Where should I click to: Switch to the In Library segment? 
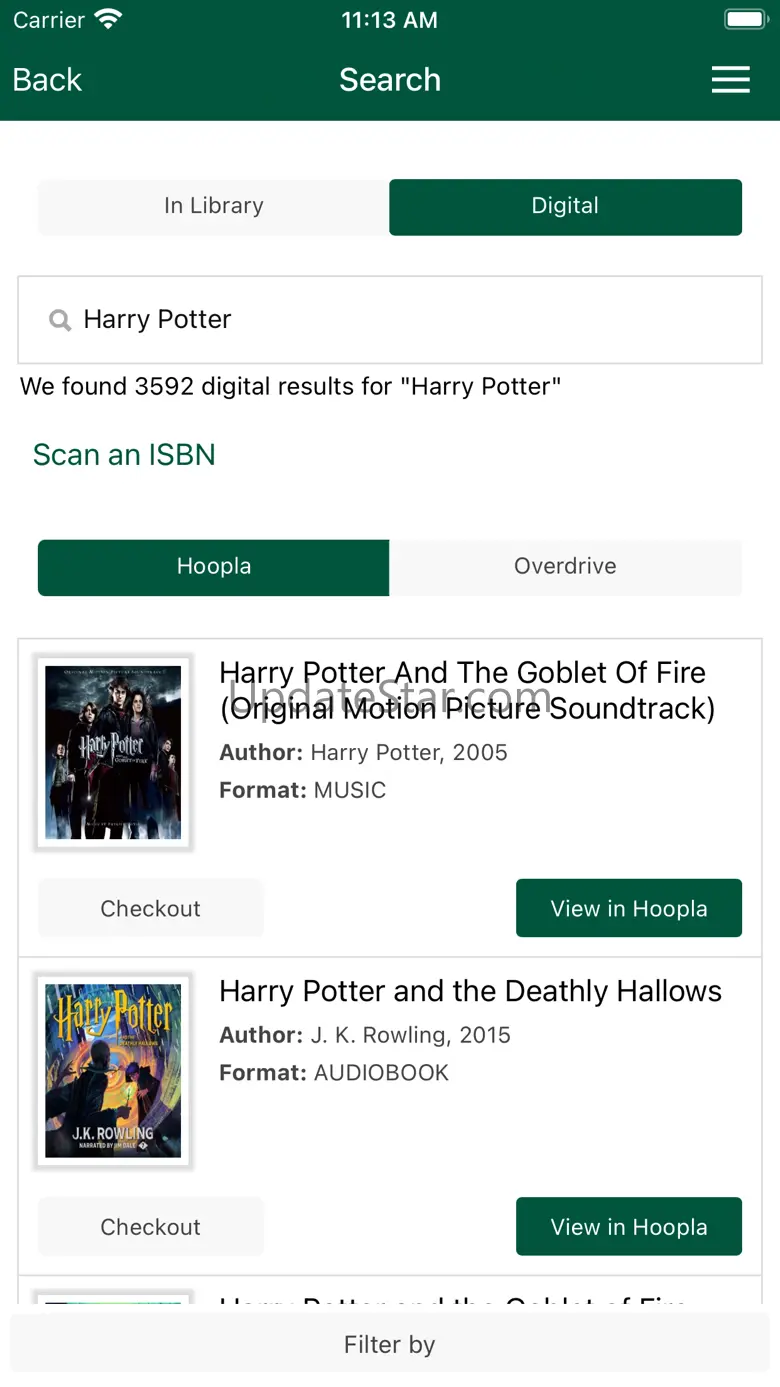213,206
